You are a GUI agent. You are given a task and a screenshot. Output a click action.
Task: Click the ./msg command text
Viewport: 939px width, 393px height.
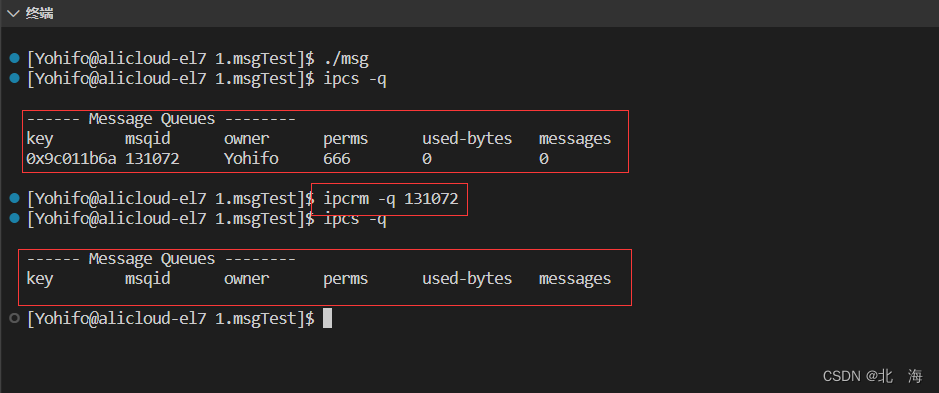pyautogui.click(x=346, y=59)
